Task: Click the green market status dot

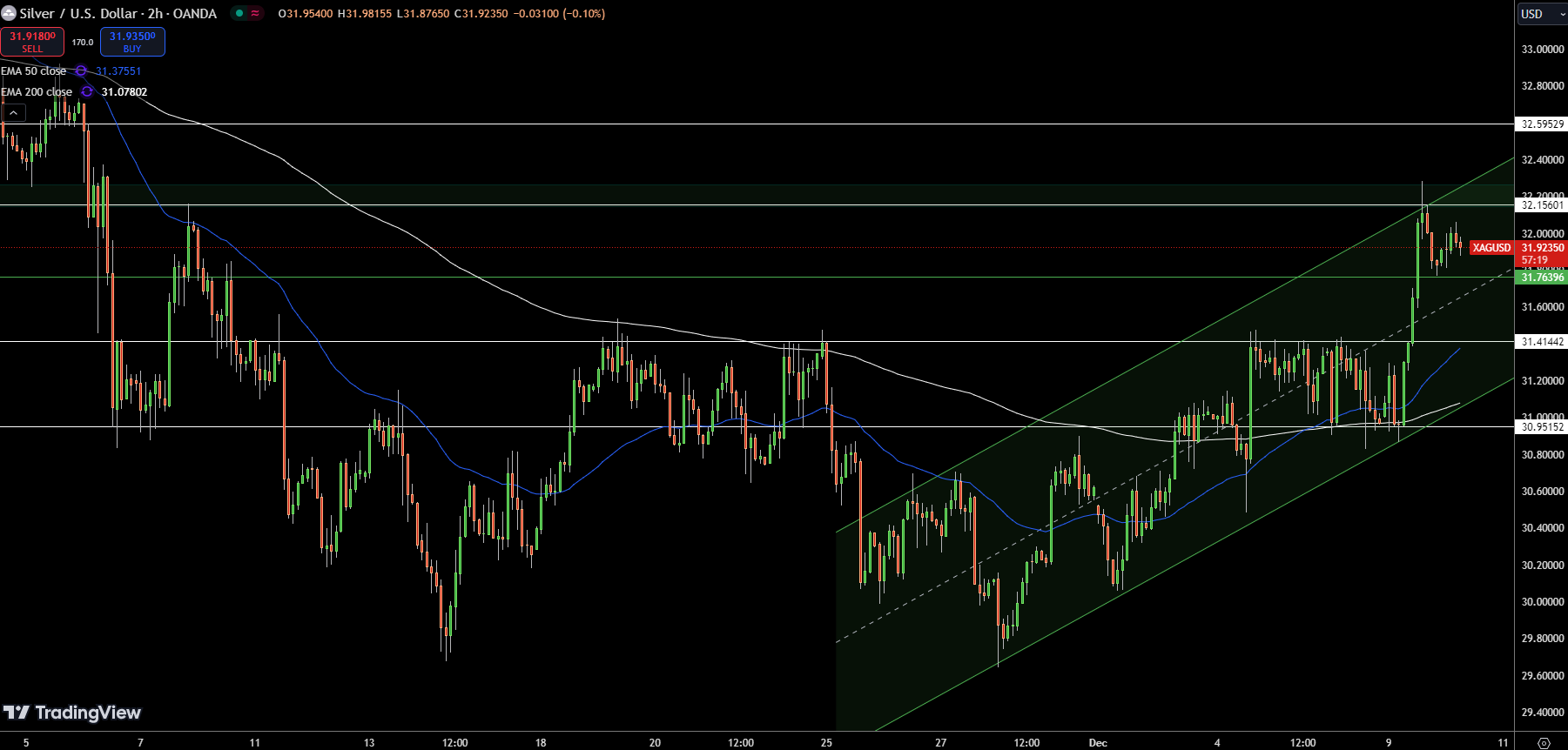Action: pos(239,13)
